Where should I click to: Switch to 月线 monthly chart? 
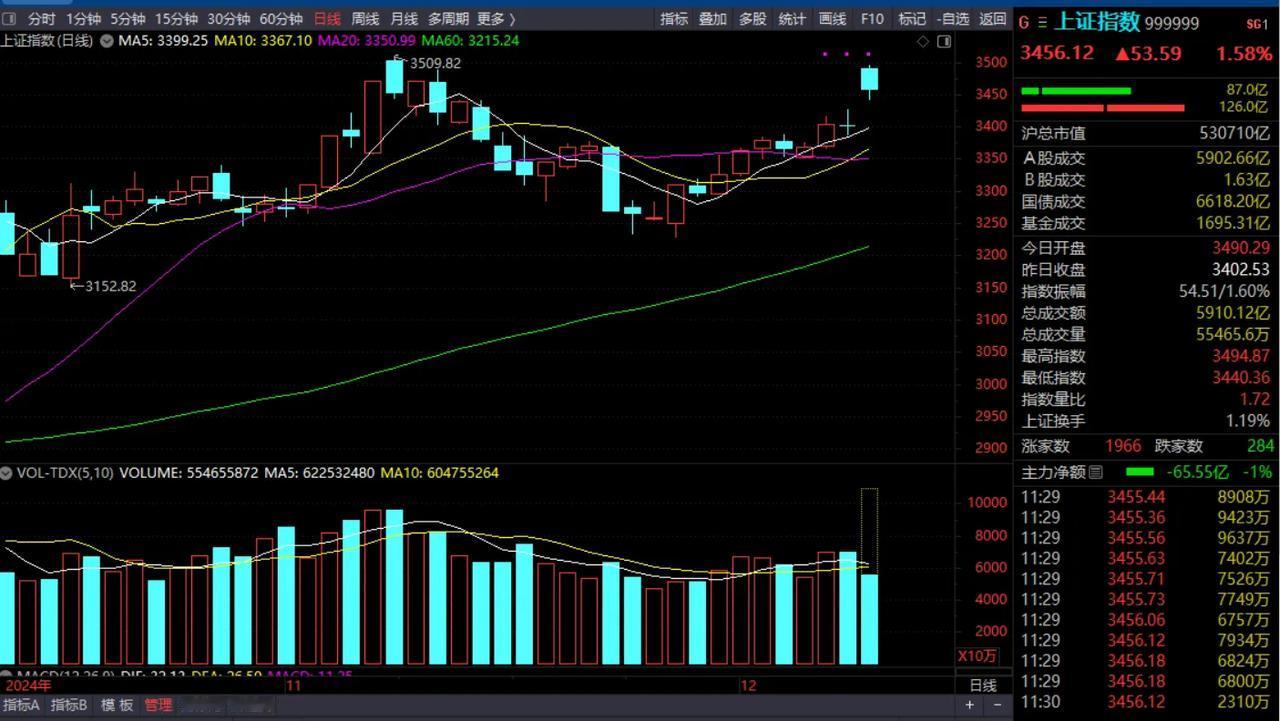point(404,19)
